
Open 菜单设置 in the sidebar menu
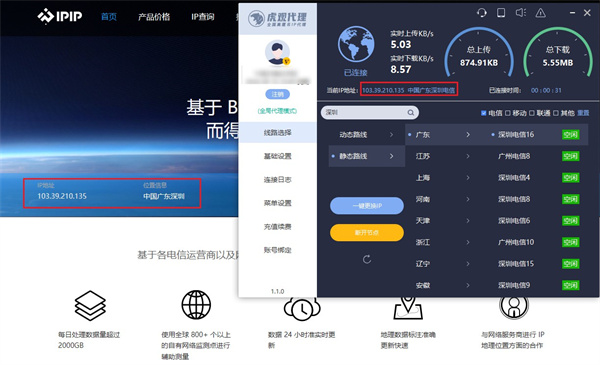(x=277, y=203)
